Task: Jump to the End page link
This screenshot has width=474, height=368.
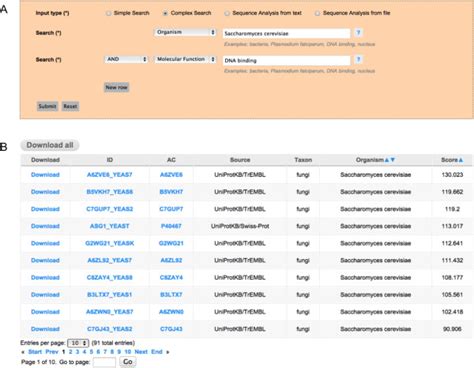Action: 157,352
